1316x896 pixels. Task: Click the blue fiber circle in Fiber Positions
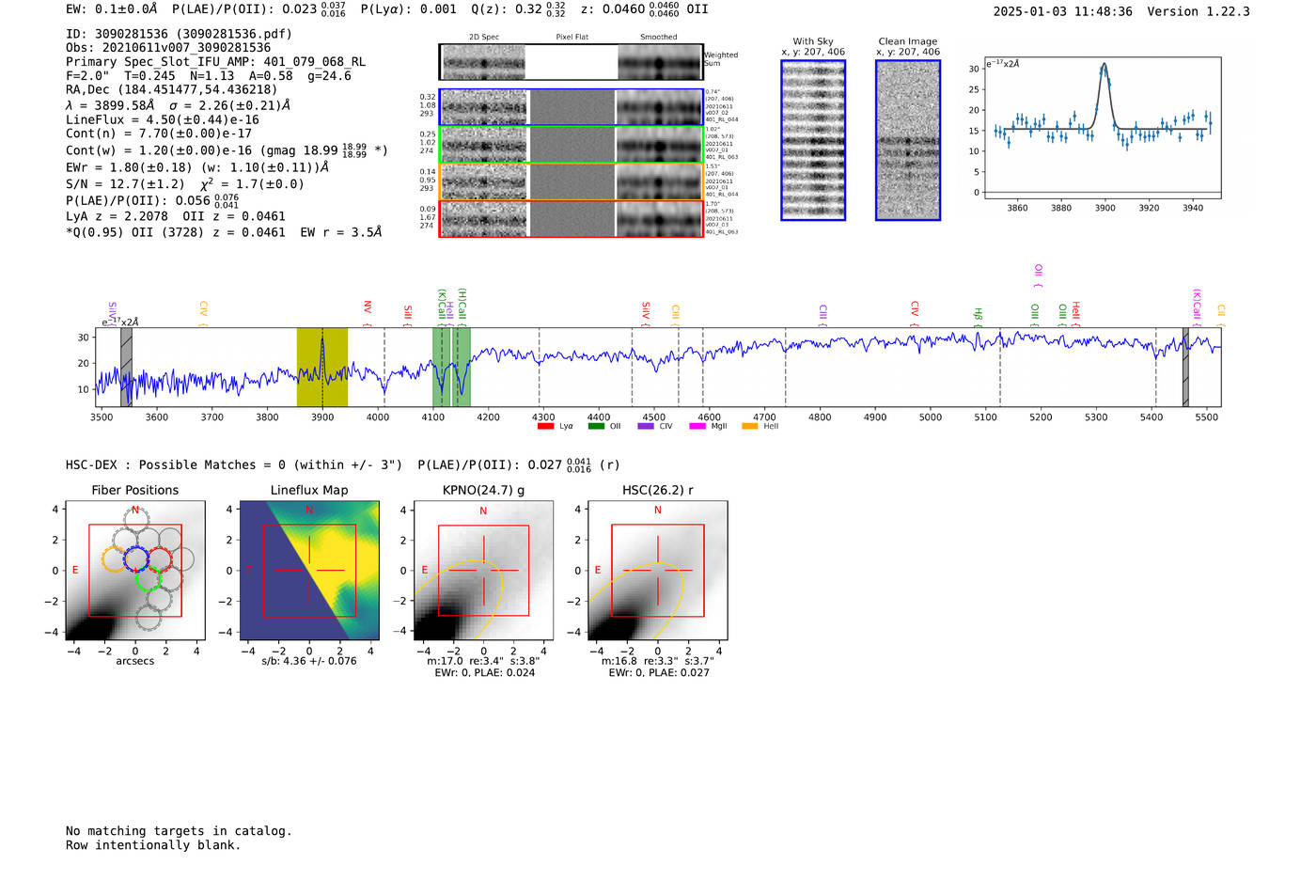pos(136,558)
